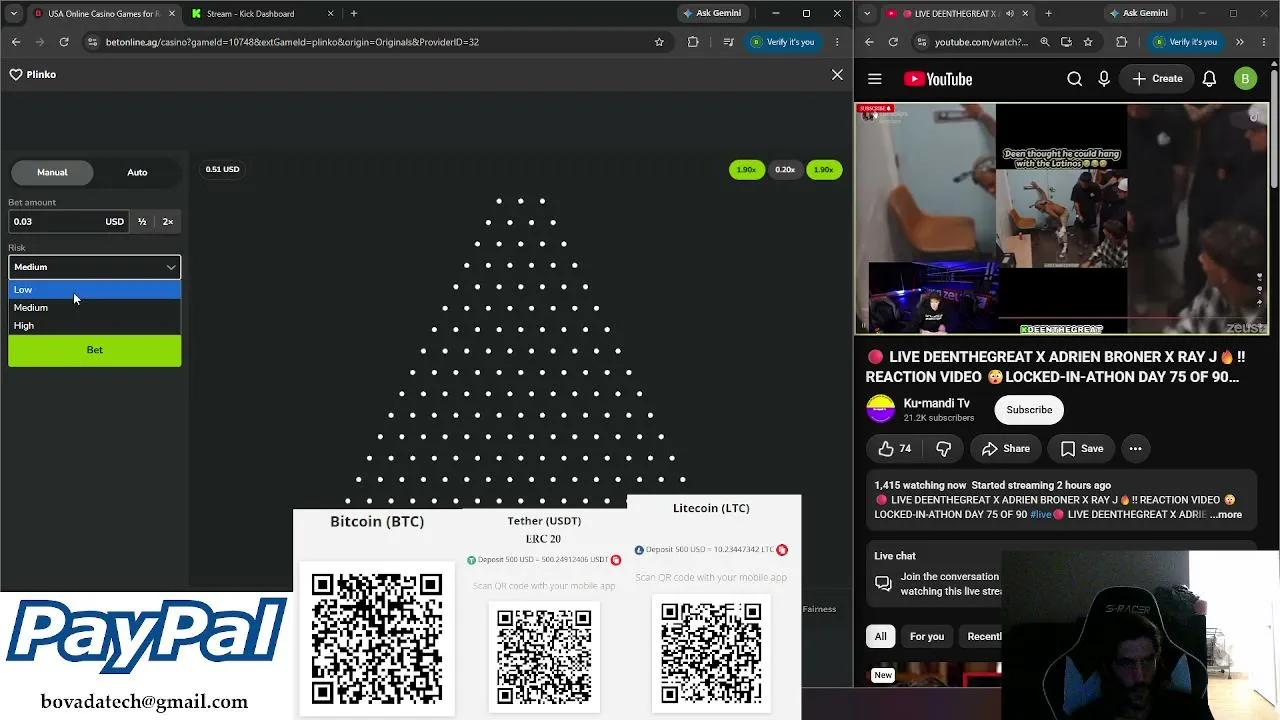Favorite Plinko with the heart icon
This screenshot has width=1280, height=720.
point(16,75)
